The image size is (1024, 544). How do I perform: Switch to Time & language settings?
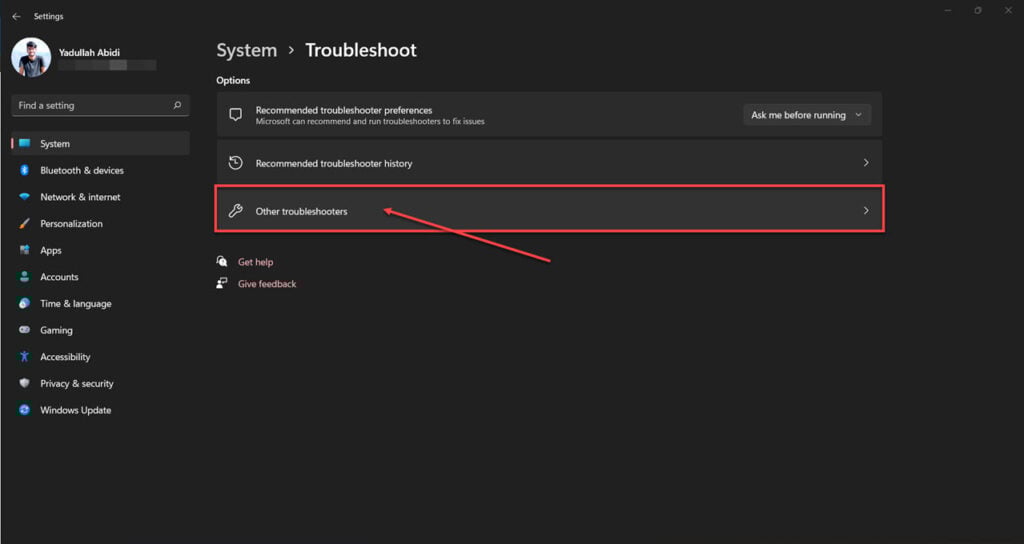coord(75,304)
